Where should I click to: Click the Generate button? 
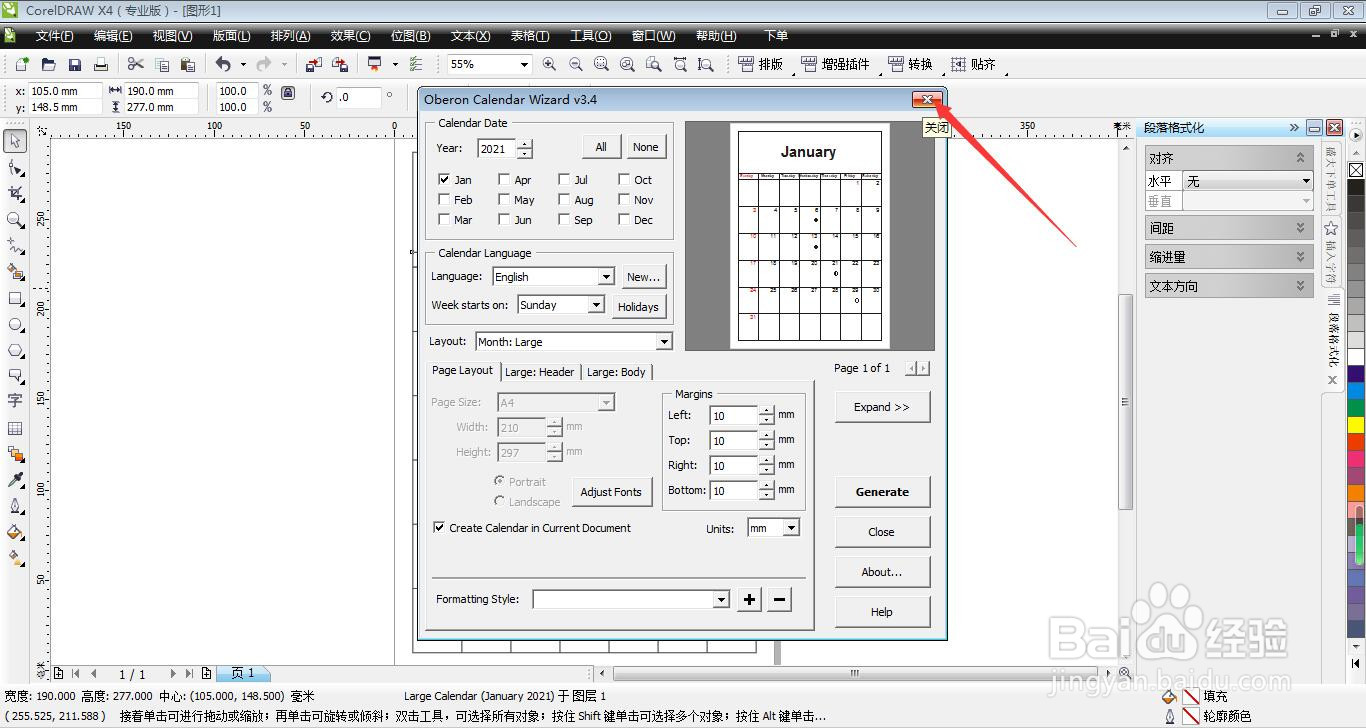(881, 491)
